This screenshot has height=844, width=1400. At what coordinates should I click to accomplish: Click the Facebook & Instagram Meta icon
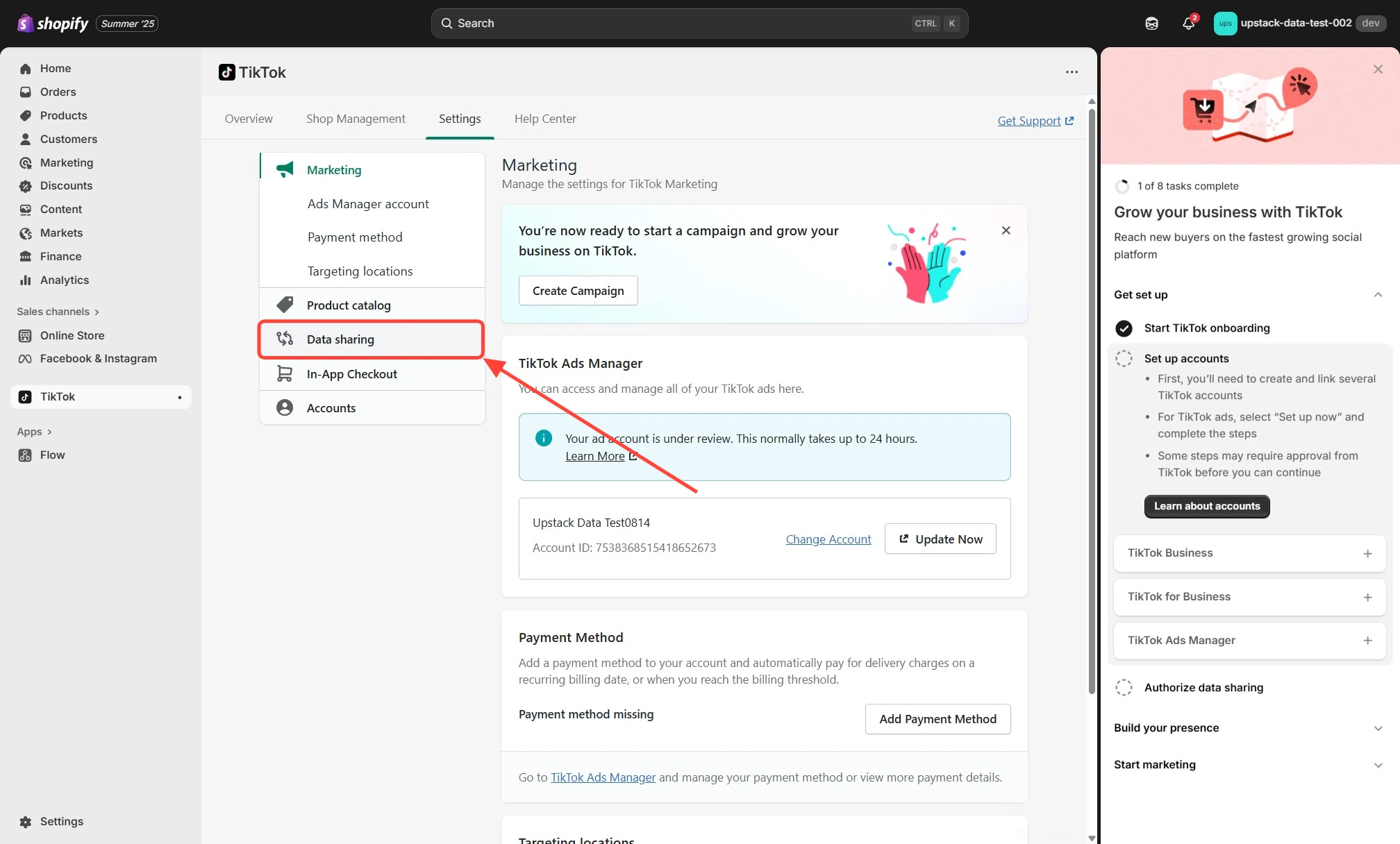[x=25, y=359]
